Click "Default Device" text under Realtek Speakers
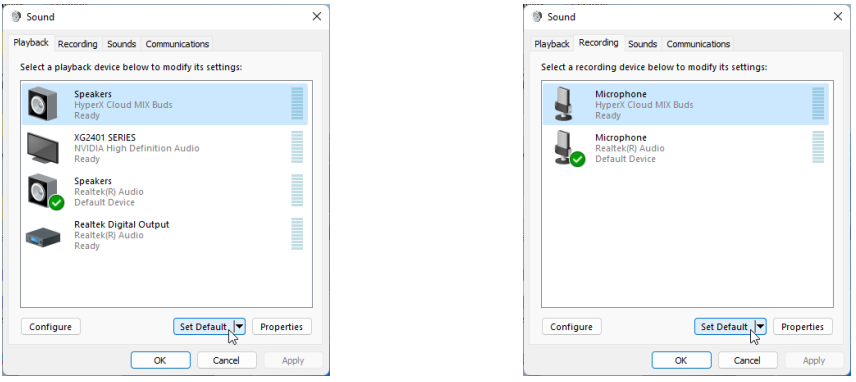This screenshot has width=856, height=382. [x=104, y=202]
